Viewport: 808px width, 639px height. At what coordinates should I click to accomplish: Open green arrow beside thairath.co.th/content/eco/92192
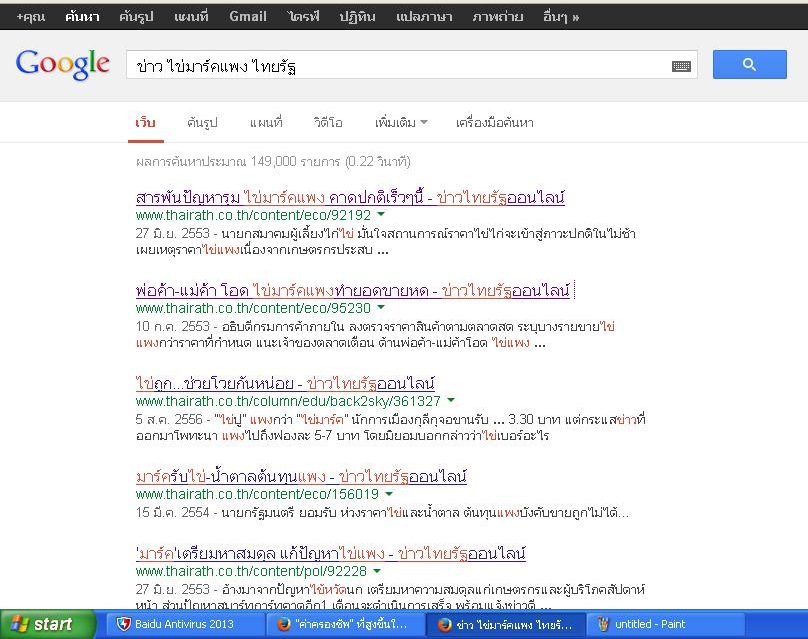click(381, 214)
